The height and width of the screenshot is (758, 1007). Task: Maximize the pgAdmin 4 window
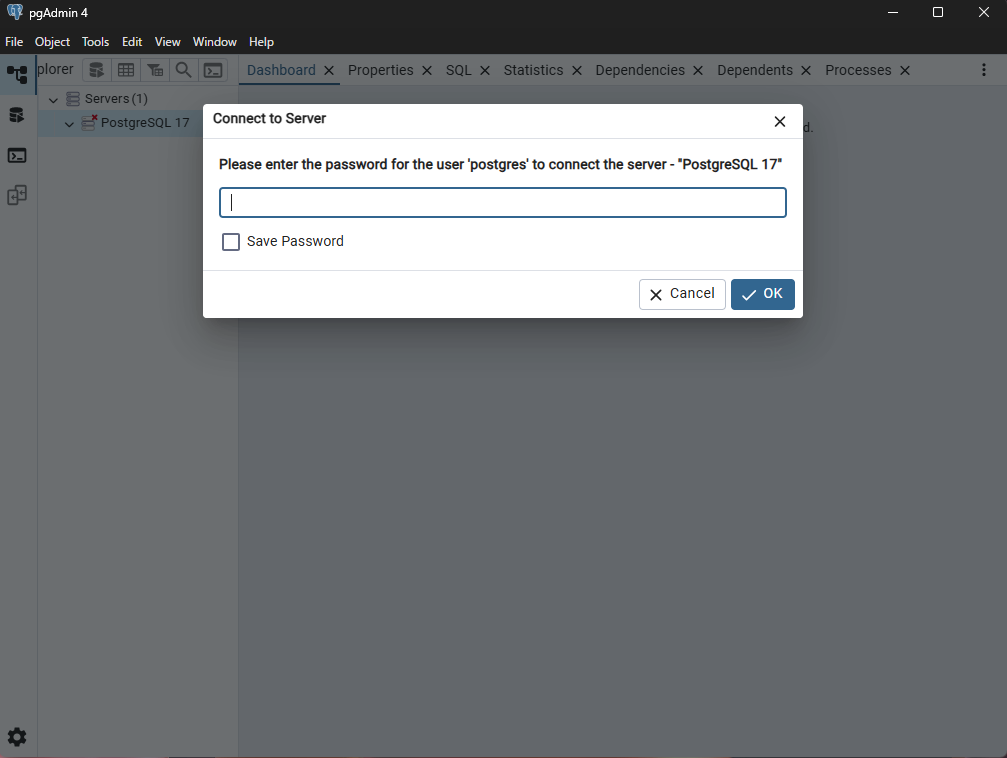(938, 12)
